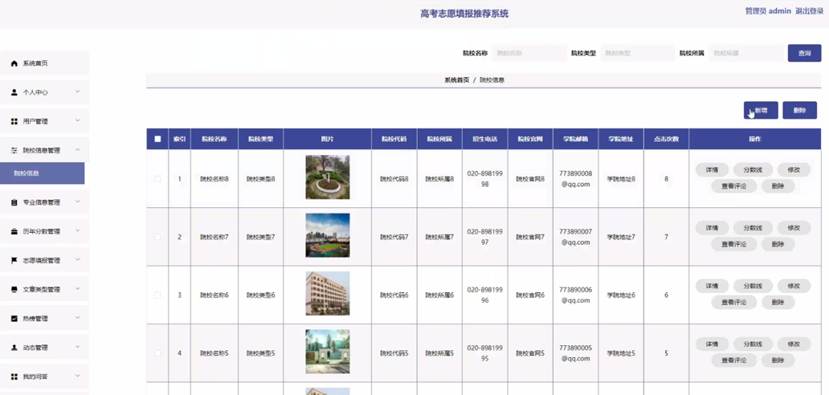
Task: Click the batch 删除 button above the table
Action: [x=799, y=111]
